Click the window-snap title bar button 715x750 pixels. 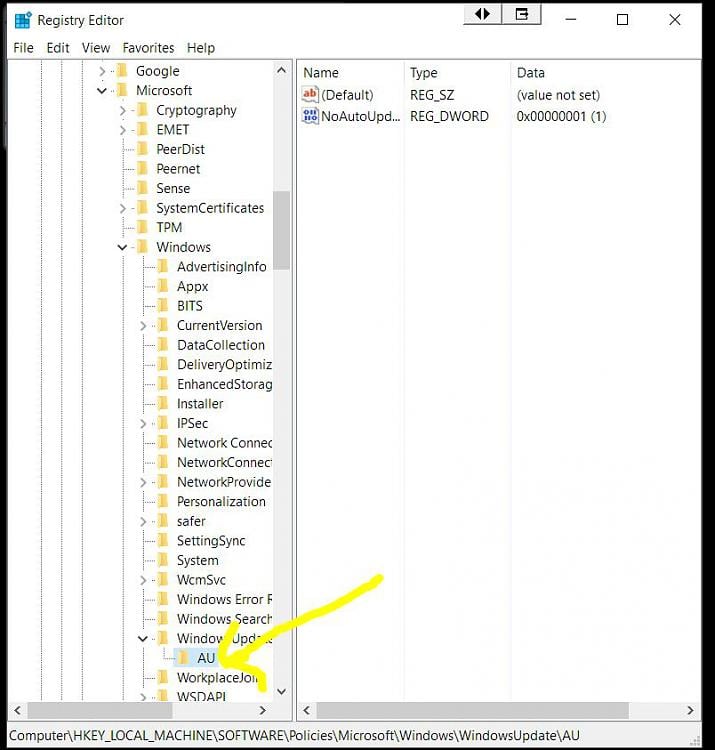[522, 14]
